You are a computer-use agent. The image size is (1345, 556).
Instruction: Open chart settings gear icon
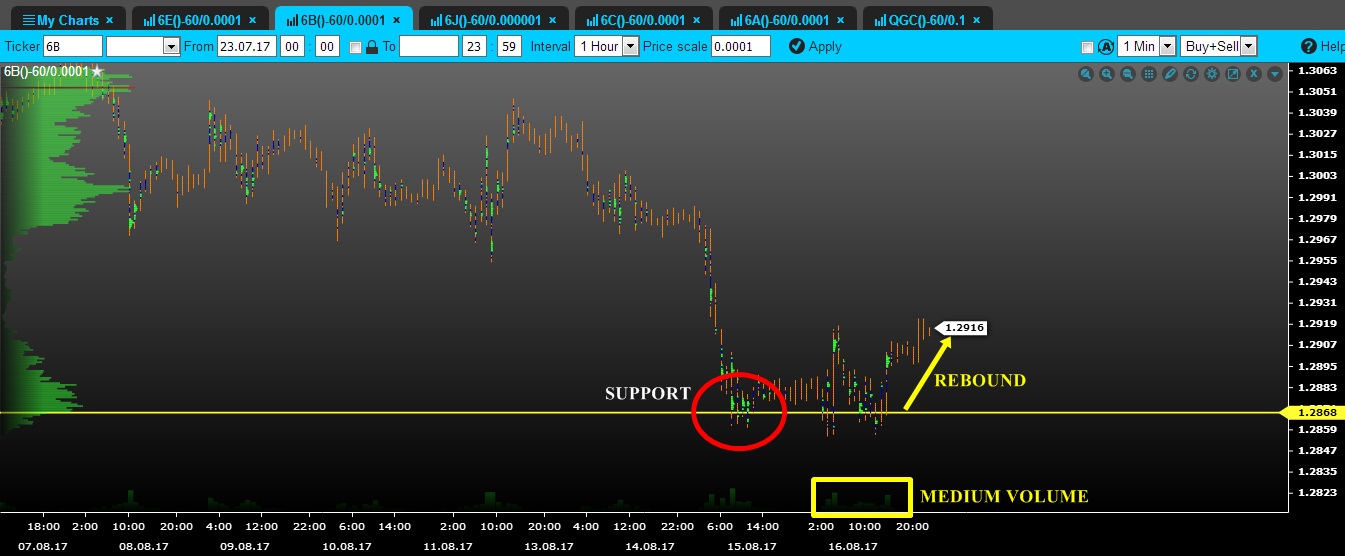click(1211, 74)
